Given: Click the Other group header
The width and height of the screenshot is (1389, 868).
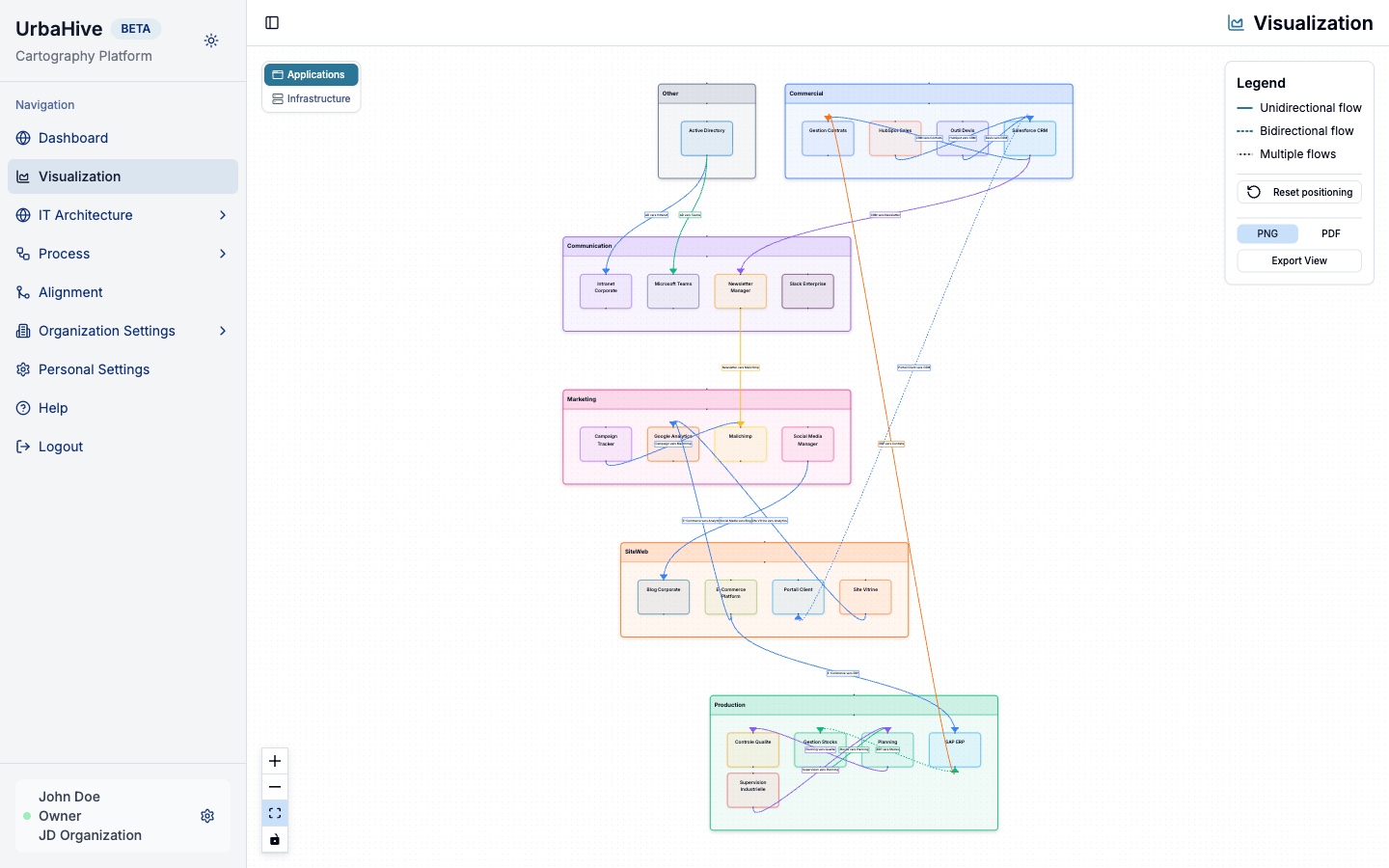Looking at the screenshot, I should [707, 94].
